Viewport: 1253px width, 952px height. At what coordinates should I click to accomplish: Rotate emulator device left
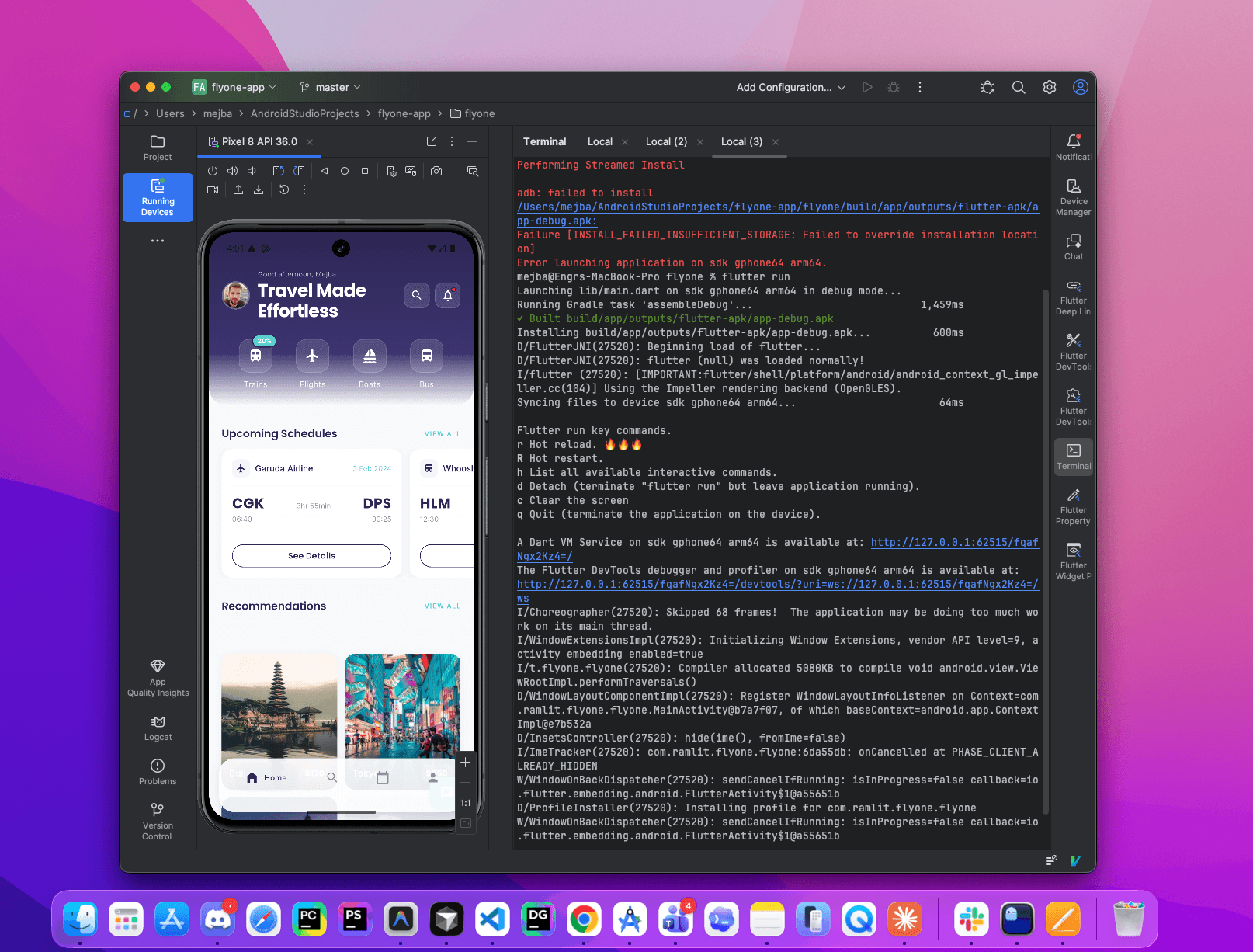click(279, 171)
